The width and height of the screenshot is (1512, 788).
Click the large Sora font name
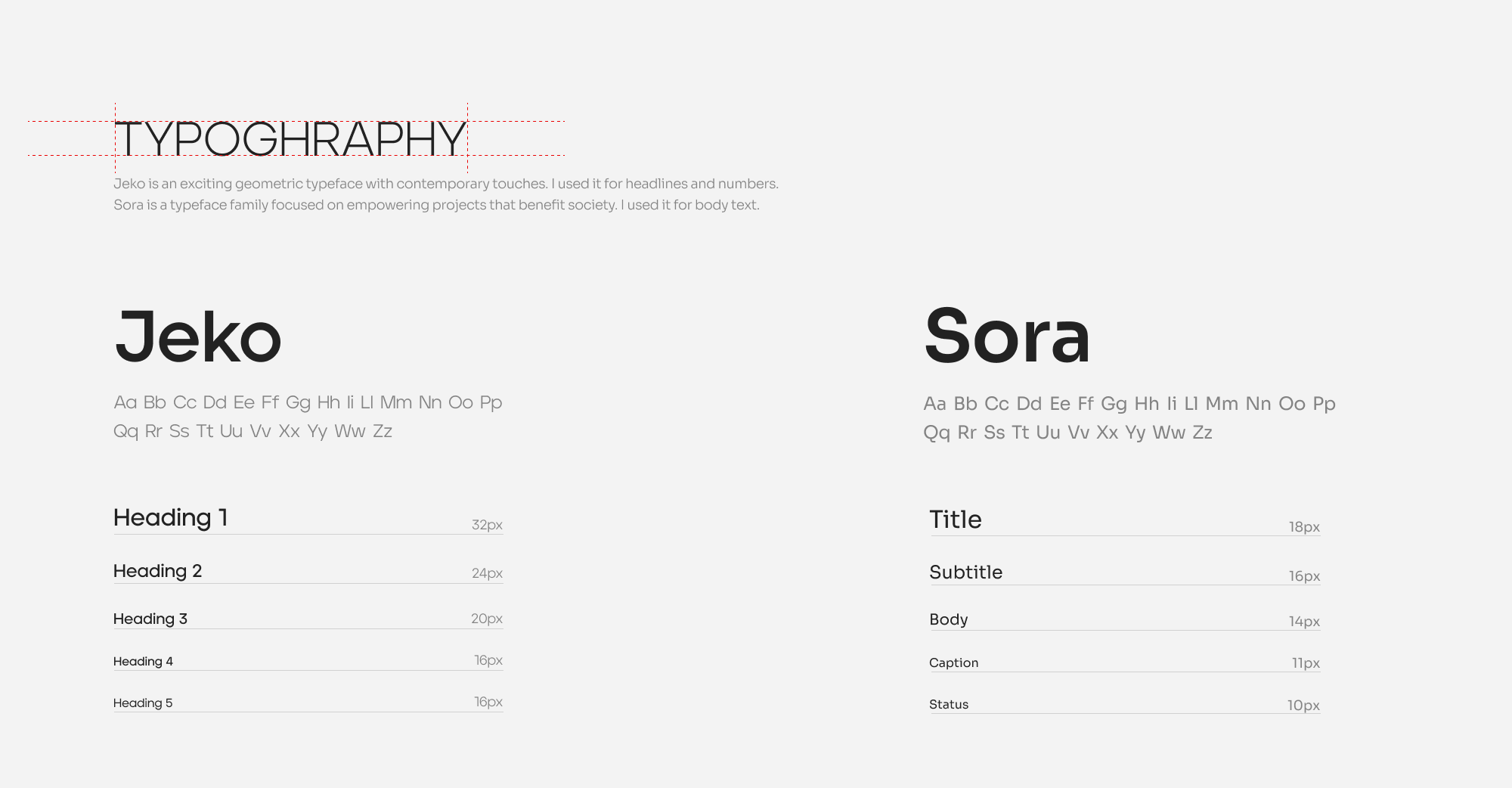(x=1007, y=337)
